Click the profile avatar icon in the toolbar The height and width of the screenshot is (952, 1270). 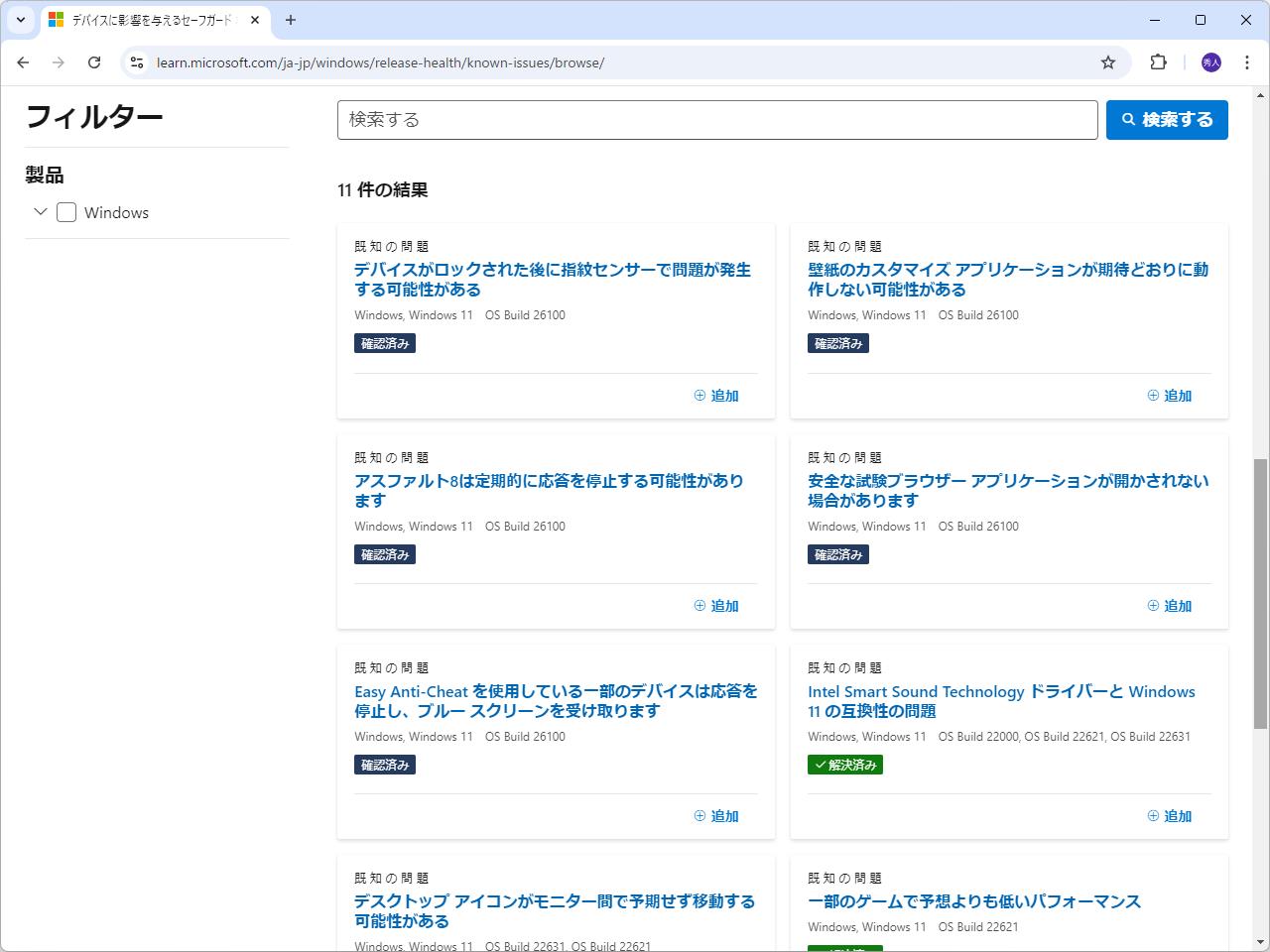[x=1210, y=61]
